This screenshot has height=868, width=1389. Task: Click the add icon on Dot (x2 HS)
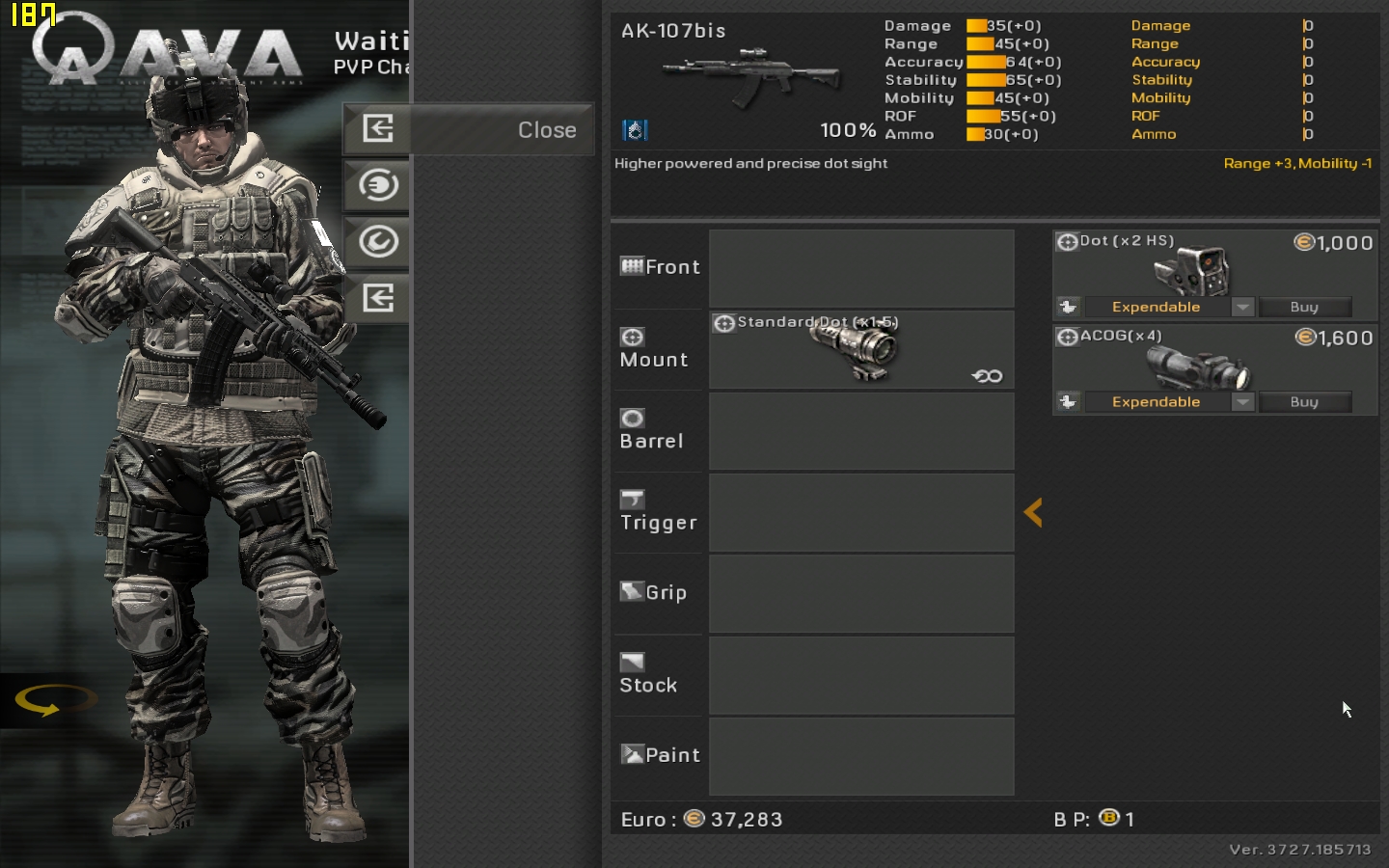pyautogui.click(x=1068, y=307)
